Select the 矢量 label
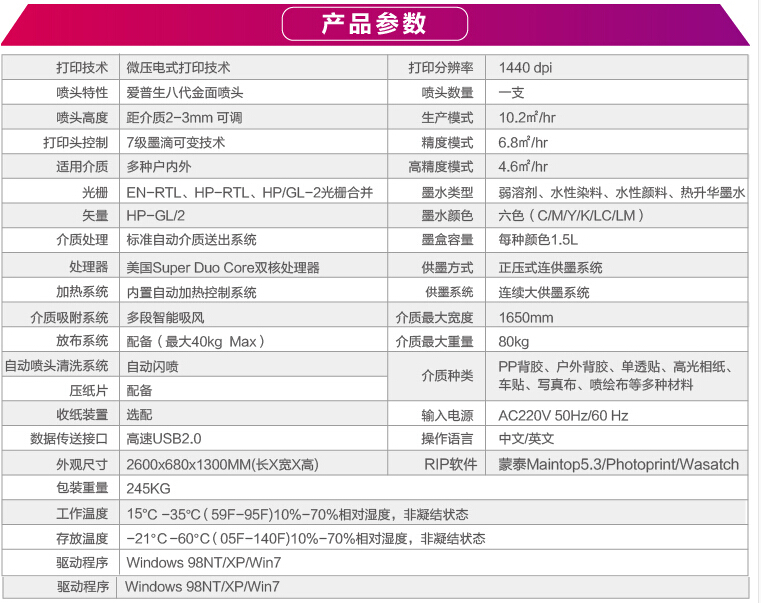The width and height of the screenshot is (761, 603). [95, 215]
